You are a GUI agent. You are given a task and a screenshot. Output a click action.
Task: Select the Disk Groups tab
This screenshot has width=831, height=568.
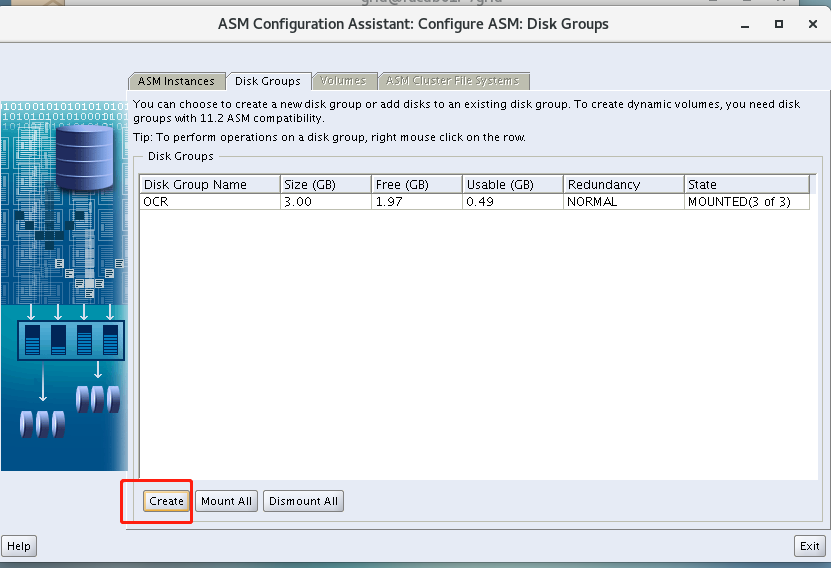268,81
